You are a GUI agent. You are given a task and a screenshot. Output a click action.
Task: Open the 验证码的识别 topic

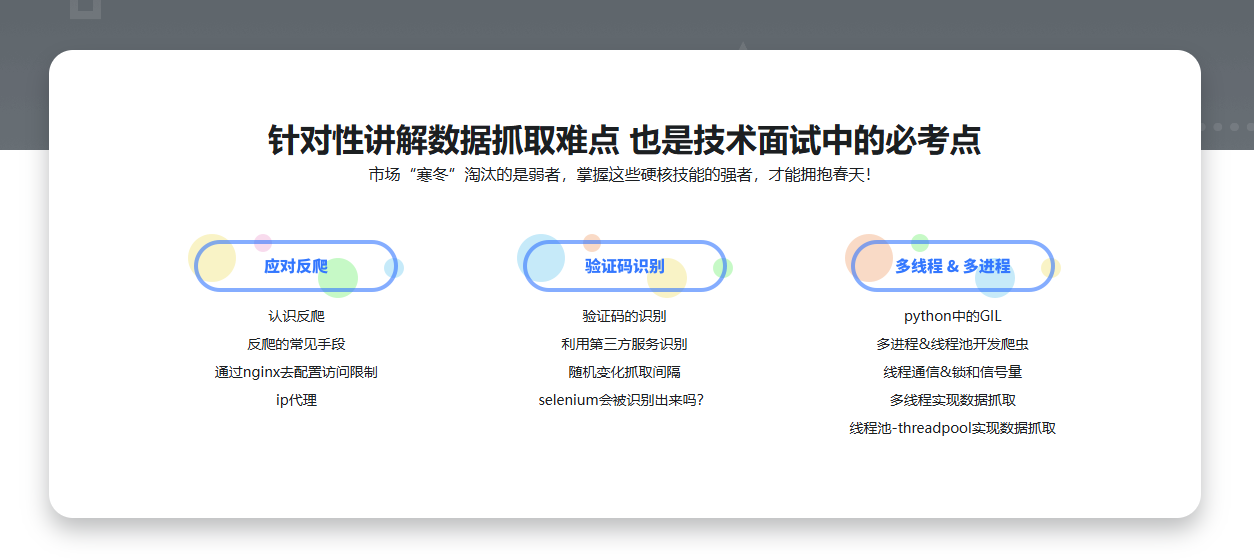pyautogui.click(x=624, y=316)
